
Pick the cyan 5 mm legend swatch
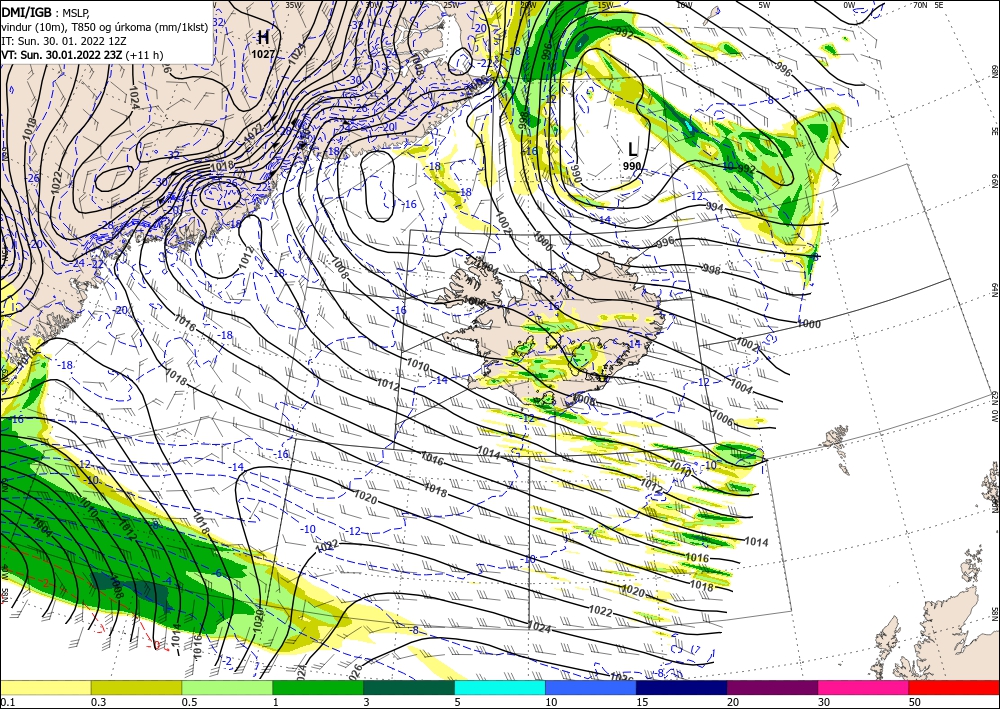click(500, 687)
